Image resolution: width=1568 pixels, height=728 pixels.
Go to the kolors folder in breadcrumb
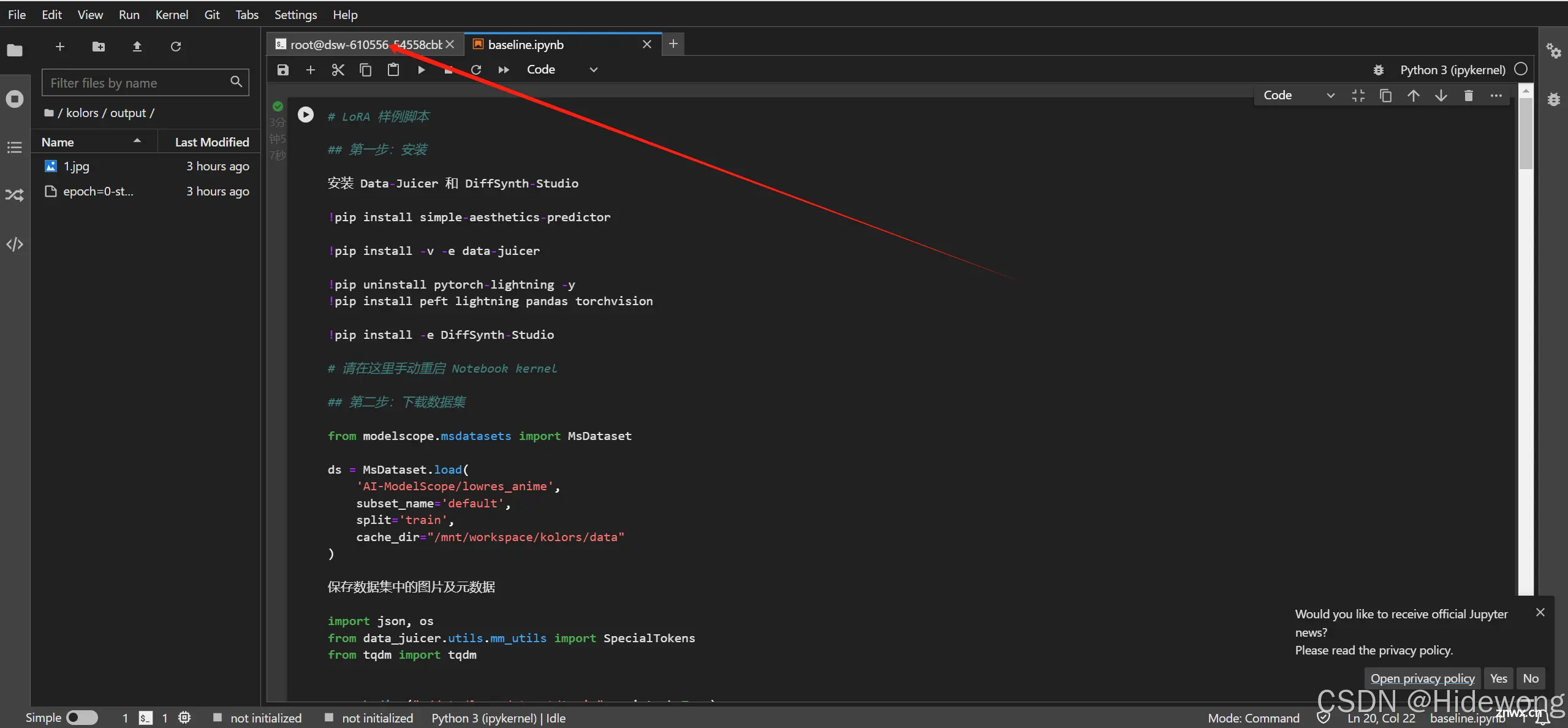coord(82,113)
